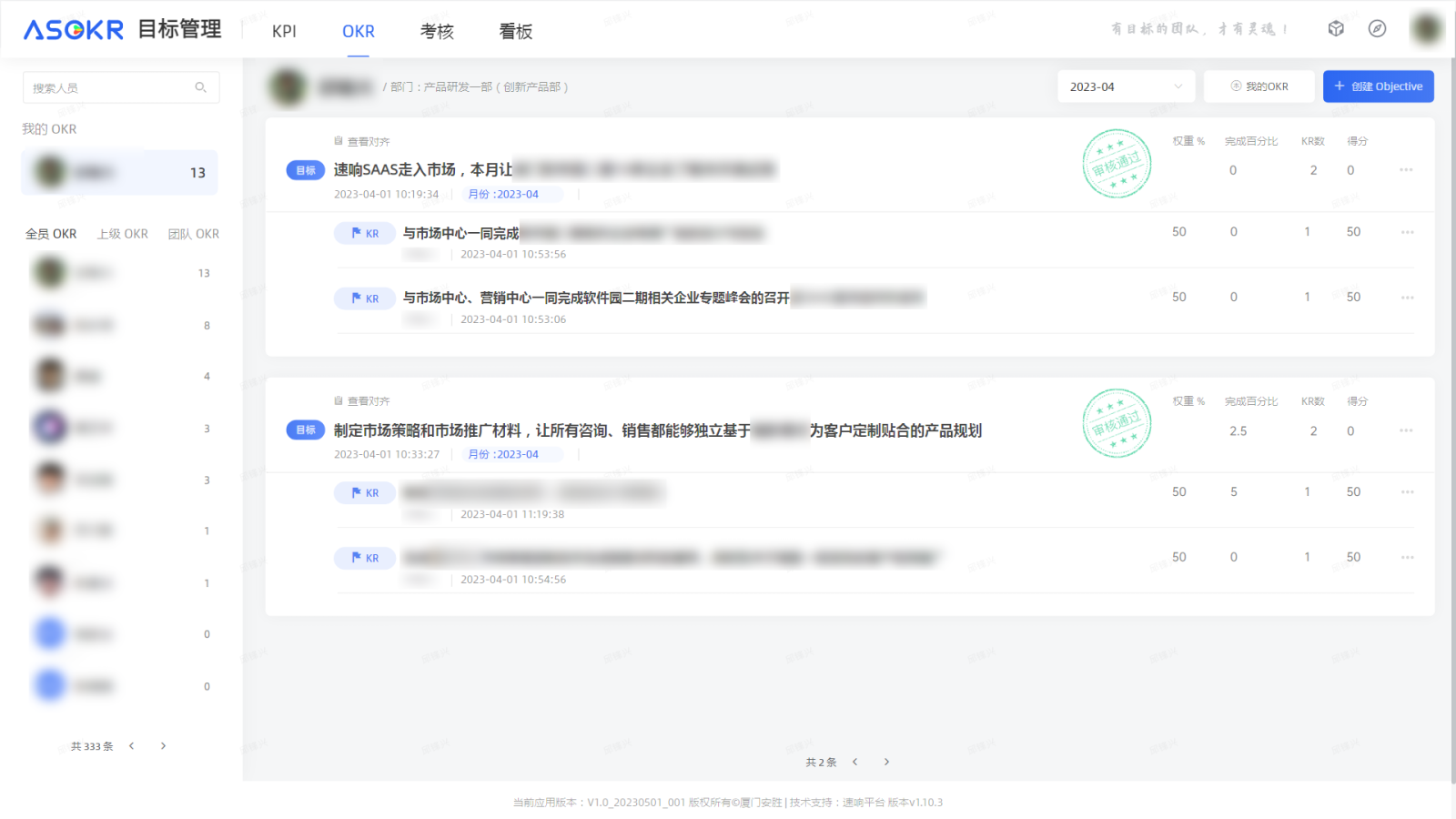Select the 上级 OKR tab

(x=122, y=234)
